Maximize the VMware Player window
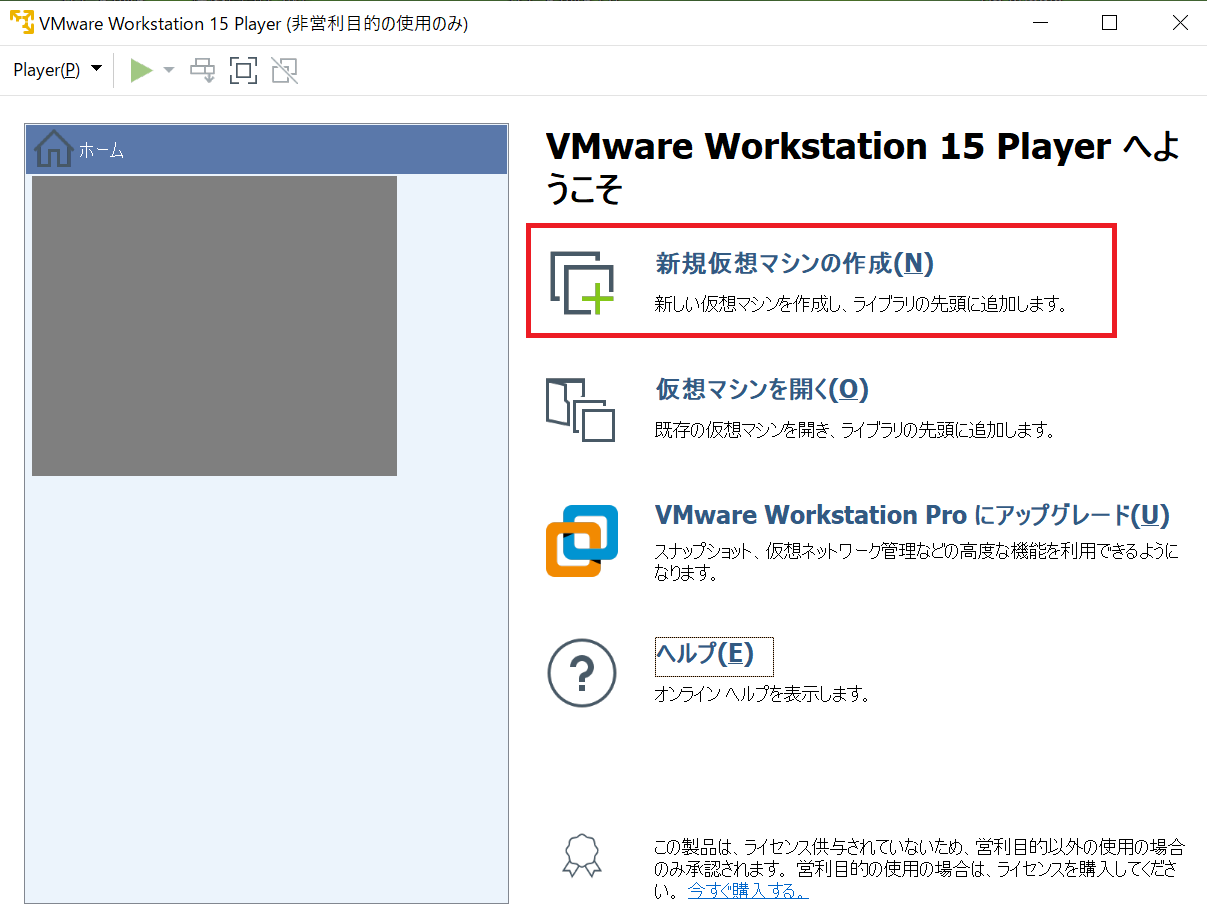This screenshot has width=1207, height=915. [1109, 23]
